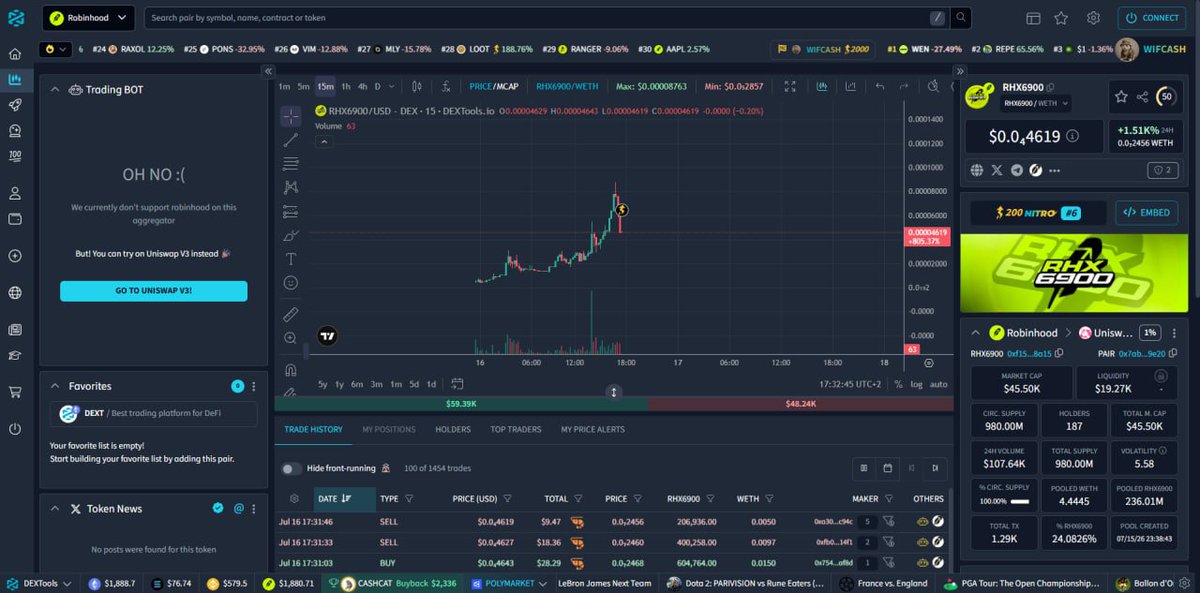Select the ruler measure tool
1200x593 pixels.
[291, 315]
